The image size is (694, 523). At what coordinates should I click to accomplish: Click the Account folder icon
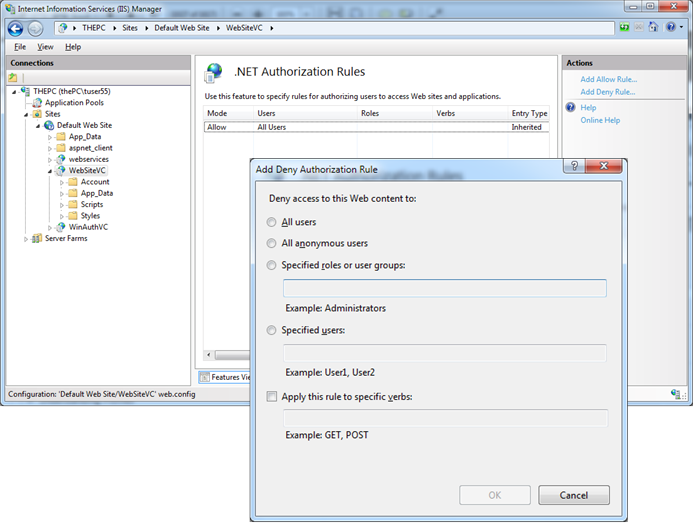[x=73, y=182]
